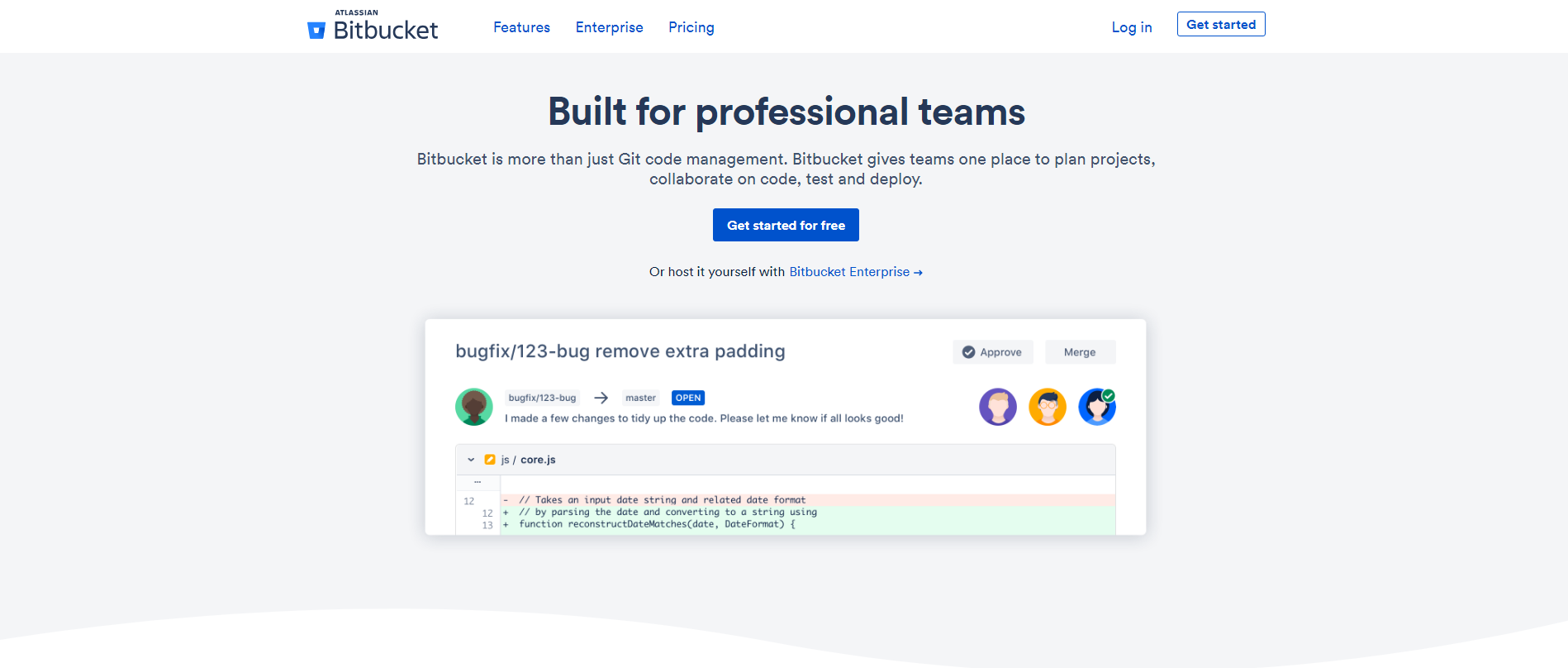
Task: Click the blue reviewer avatar
Action: (1097, 407)
